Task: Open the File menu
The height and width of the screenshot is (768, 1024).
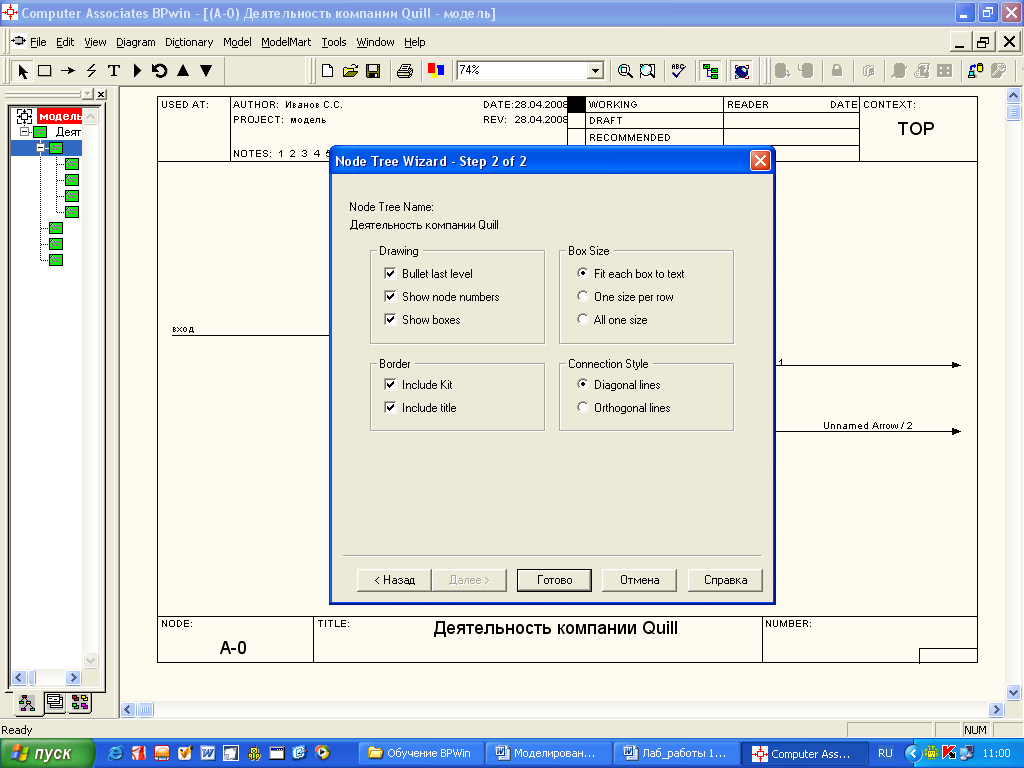Action: tap(38, 42)
